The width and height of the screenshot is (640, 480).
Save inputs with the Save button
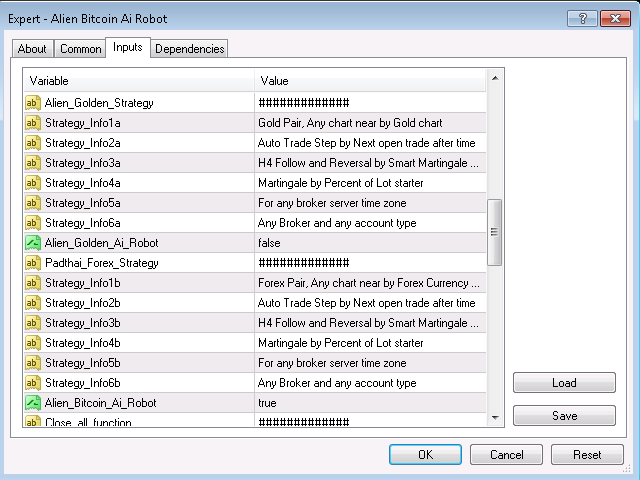click(564, 416)
